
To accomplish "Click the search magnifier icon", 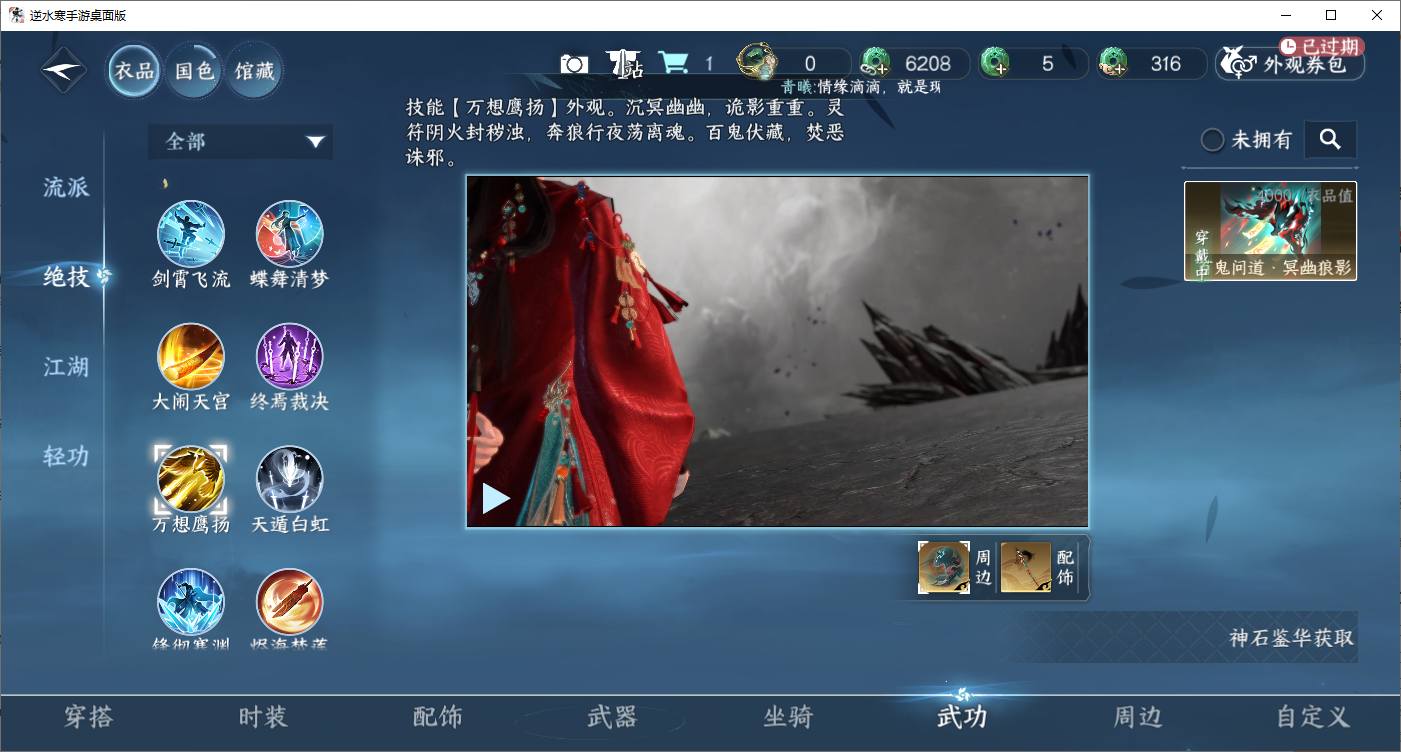I will pyautogui.click(x=1330, y=140).
